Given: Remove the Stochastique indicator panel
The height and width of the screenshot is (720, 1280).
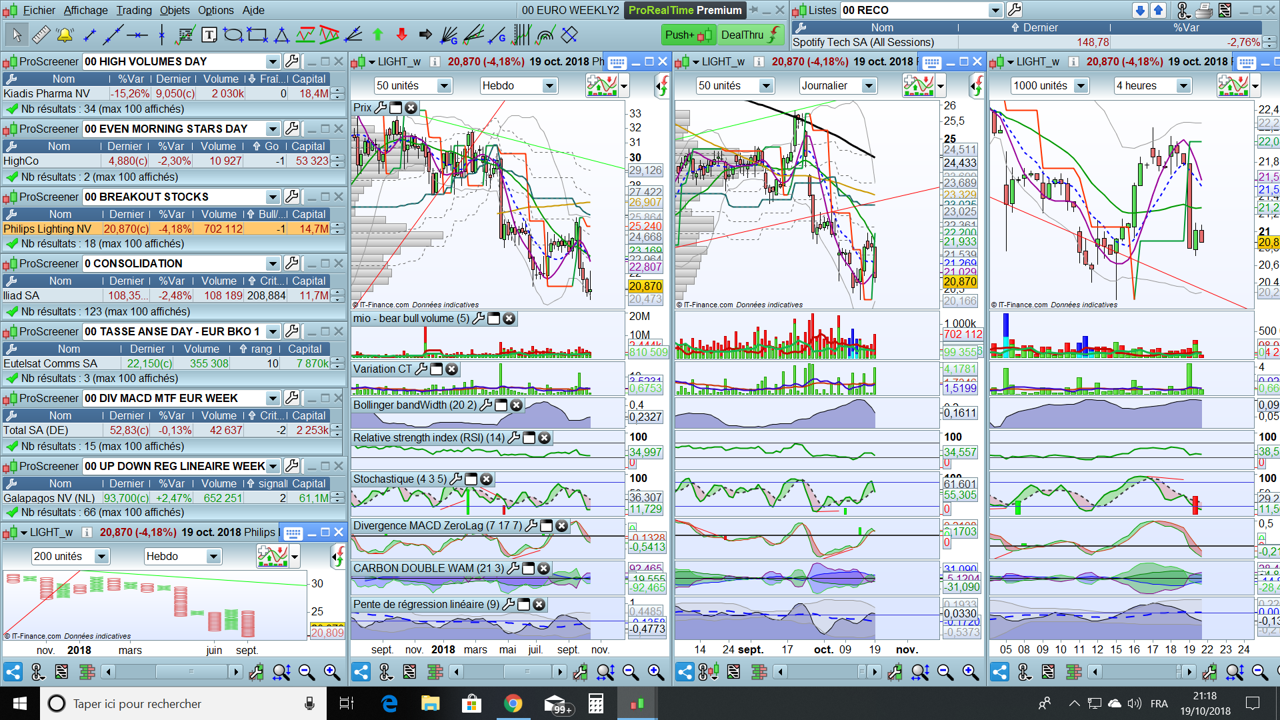Looking at the screenshot, I should pos(486,479).
